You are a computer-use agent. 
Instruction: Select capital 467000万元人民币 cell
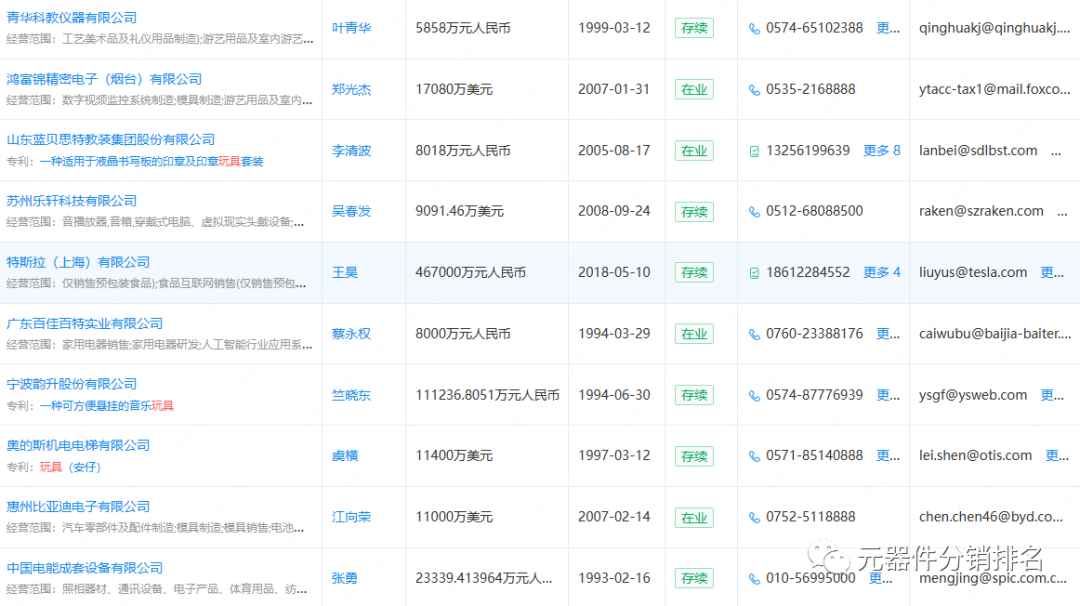click(x=470, y=273)
